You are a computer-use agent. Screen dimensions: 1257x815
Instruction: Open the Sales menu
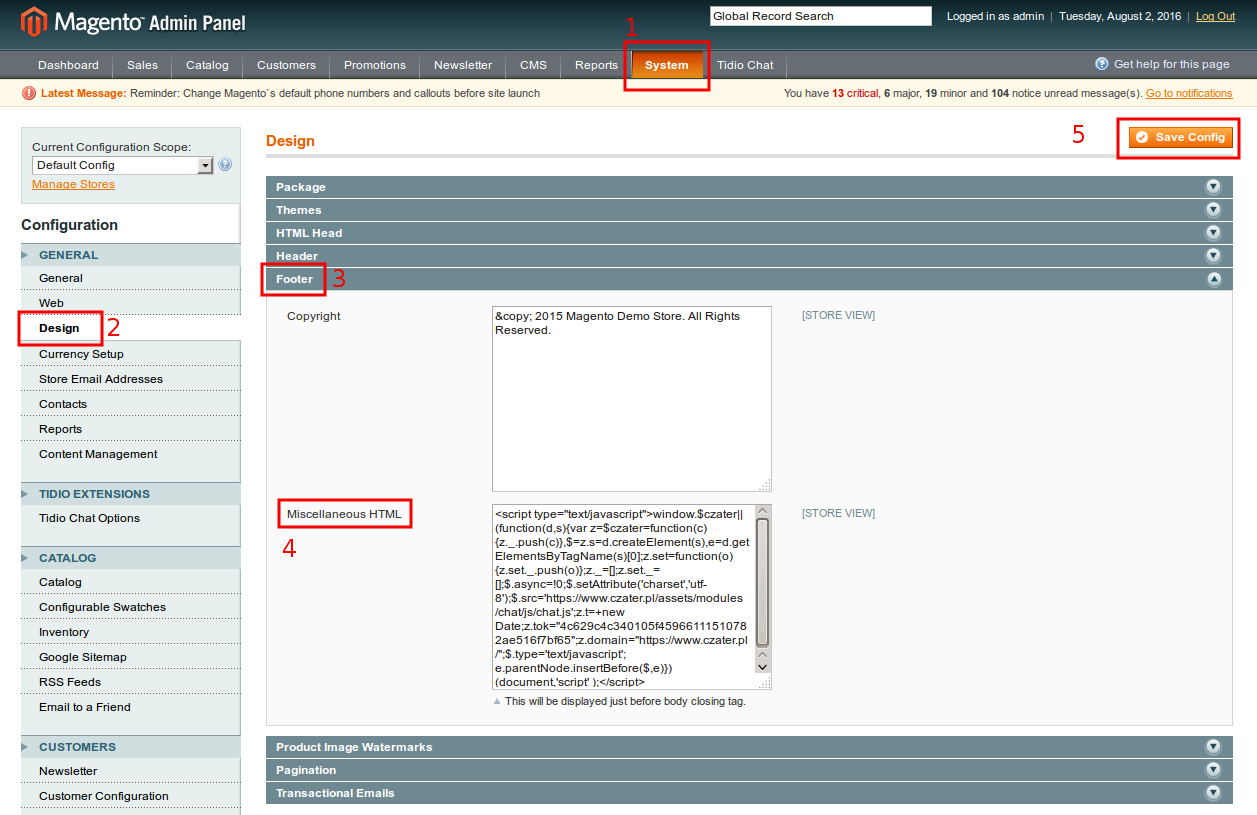tap(142, 65)
